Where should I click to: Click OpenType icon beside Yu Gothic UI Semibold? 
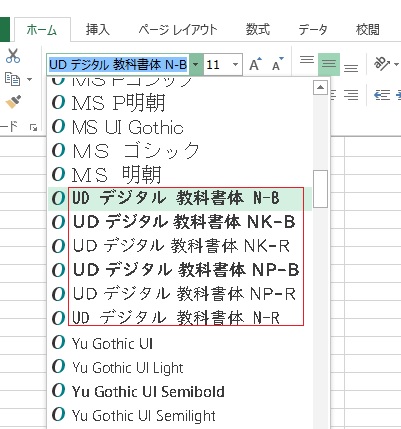point(58,390)
